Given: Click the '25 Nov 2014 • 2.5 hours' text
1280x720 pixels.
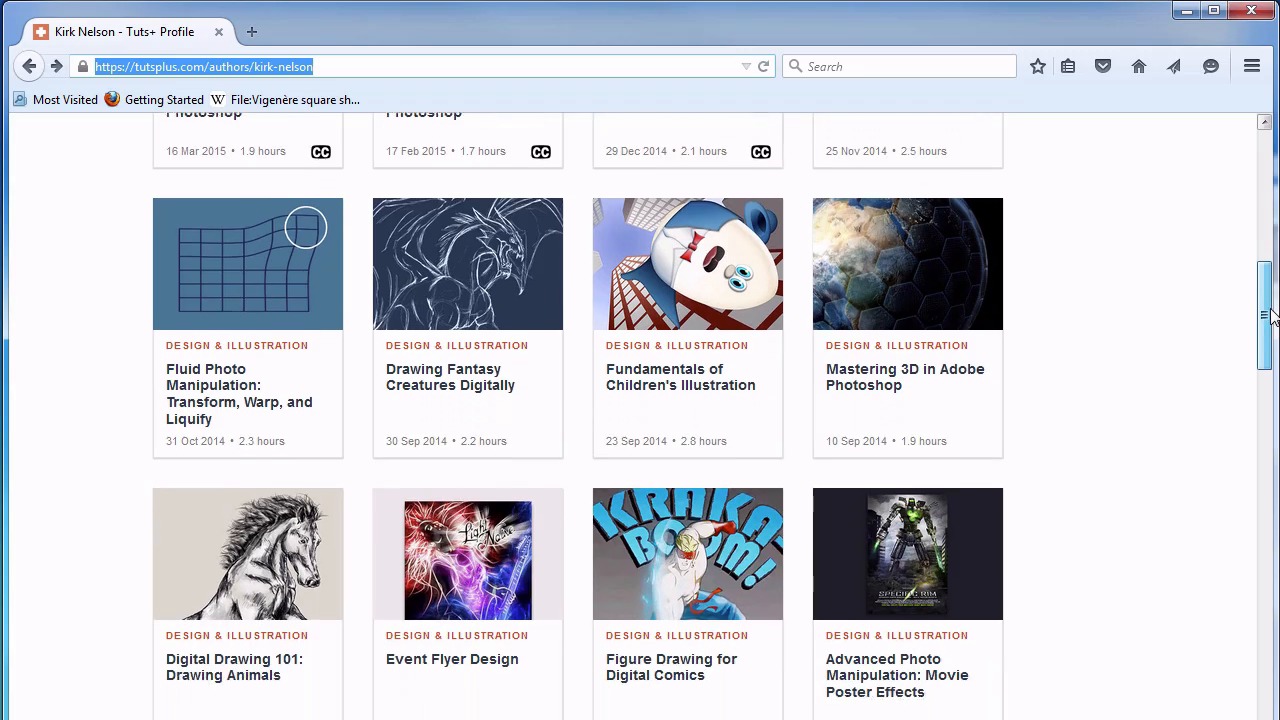Looking at the screenshot, I should [x=886, y=151].
